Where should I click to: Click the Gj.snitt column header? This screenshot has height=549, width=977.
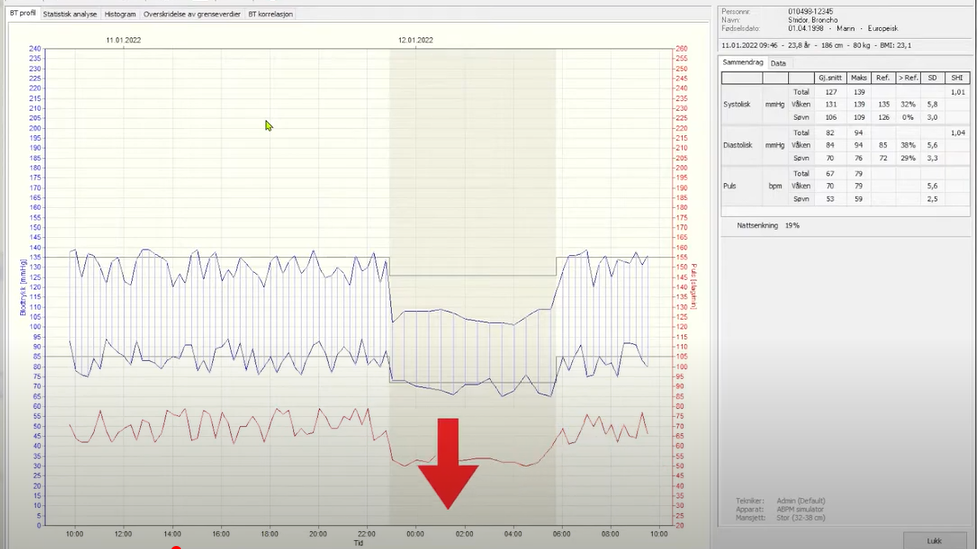829,77
